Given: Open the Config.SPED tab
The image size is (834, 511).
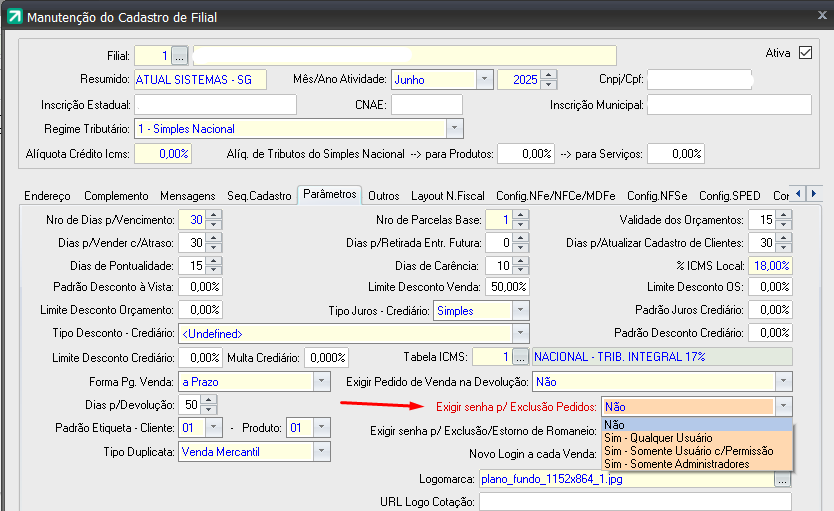Looking at the screenshot, I should pos(729,196).
